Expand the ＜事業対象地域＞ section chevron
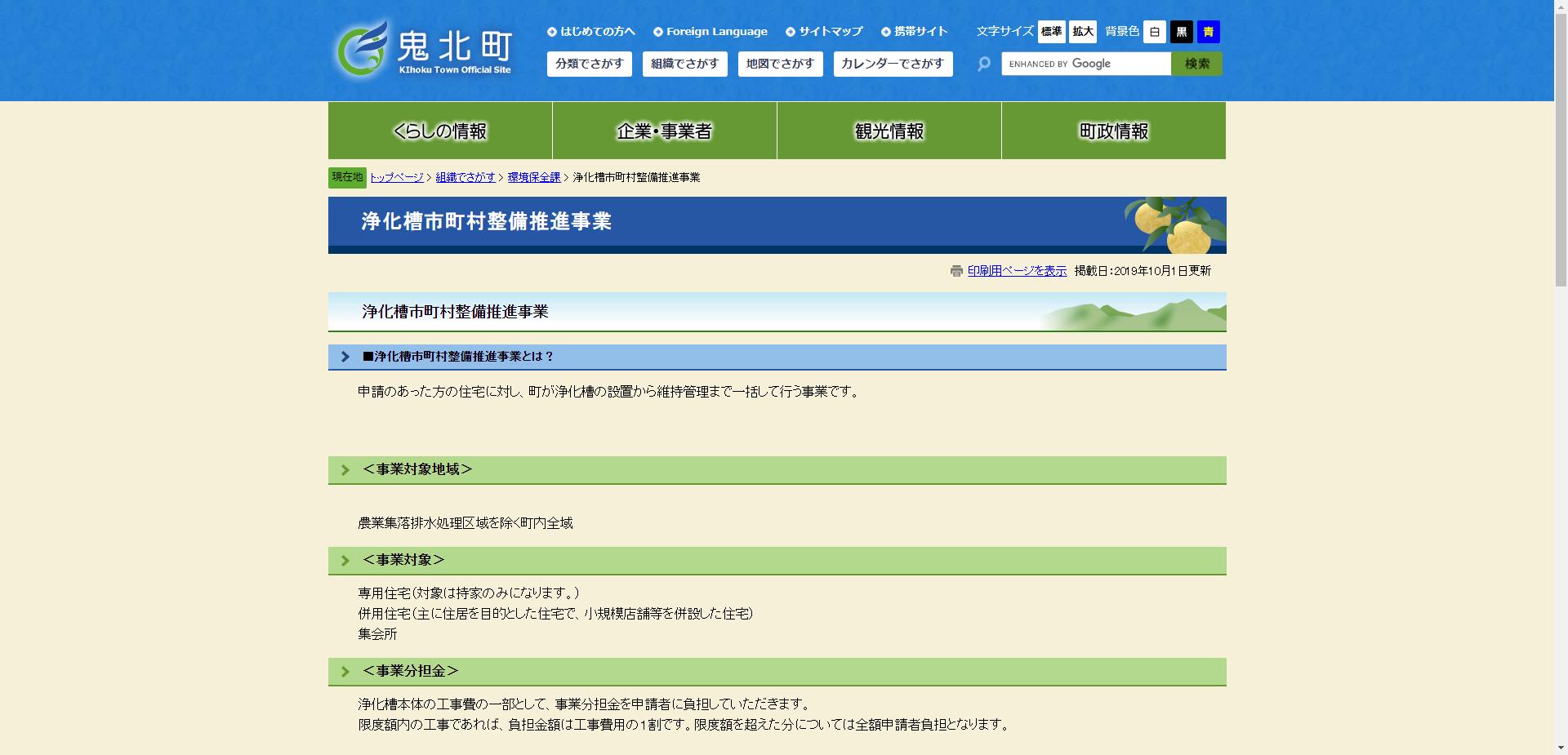The height and width of the screenshot is (755, 1568). tap(345, 470)
